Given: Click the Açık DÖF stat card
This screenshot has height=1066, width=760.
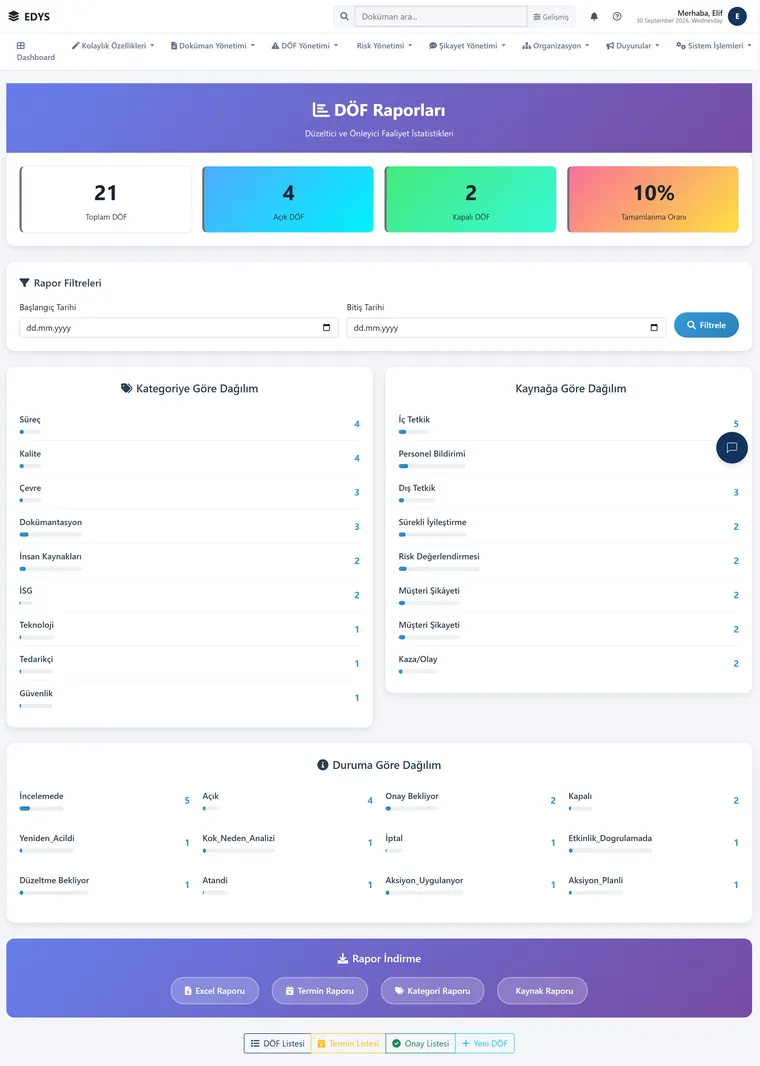Looking at the screenshot, I should pos(288,199).
